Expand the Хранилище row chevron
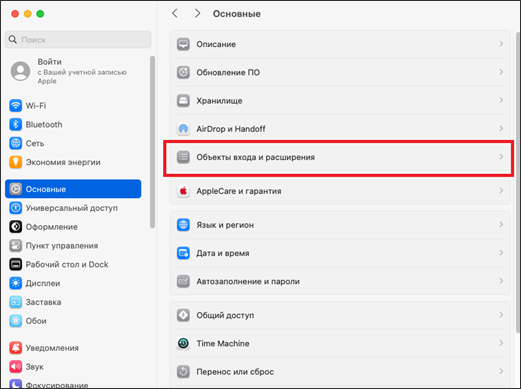Screen dimensions: 521x389 pyautogui.click(x=501, y=100)
